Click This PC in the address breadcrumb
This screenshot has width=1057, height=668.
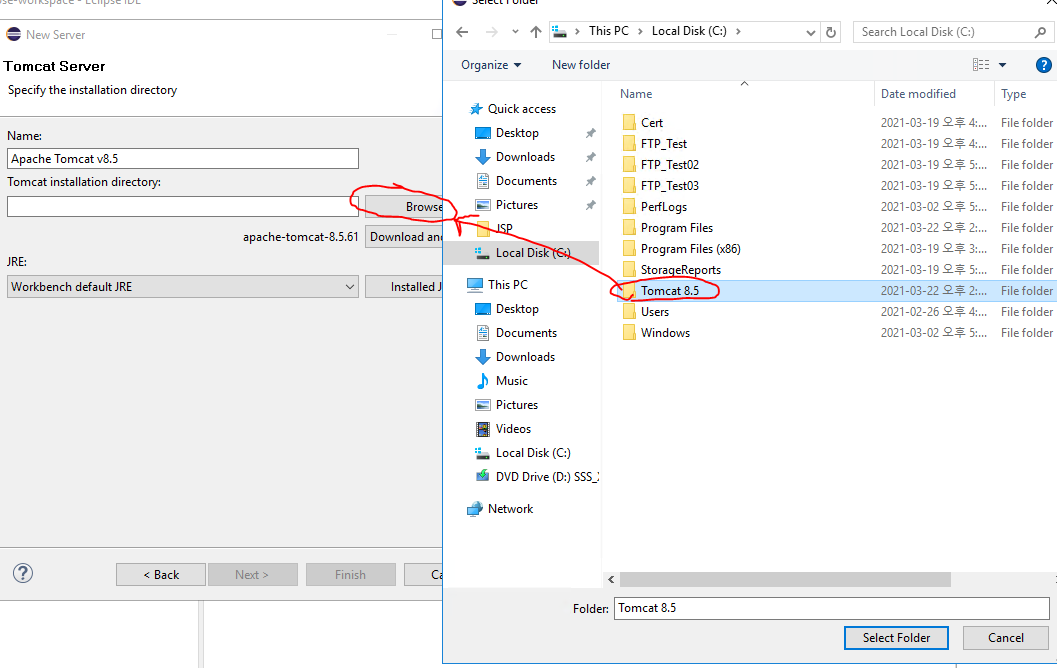pyautogui.click(x=608, y=31)
